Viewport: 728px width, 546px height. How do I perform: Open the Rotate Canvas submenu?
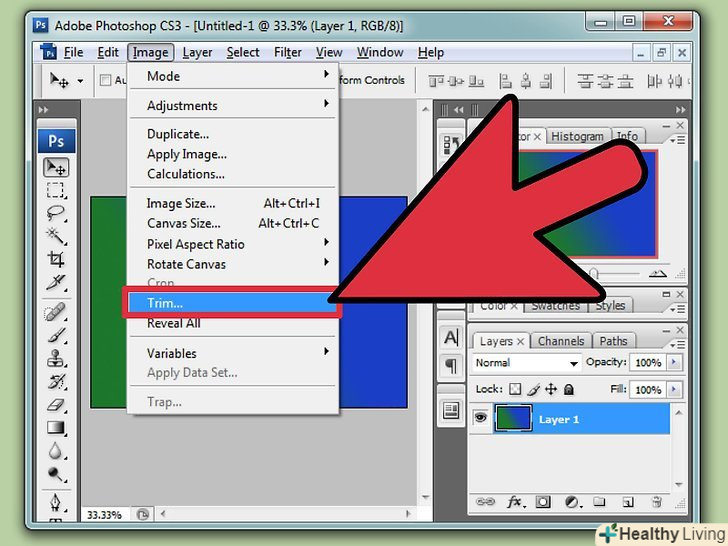click(x=232, y=264)
